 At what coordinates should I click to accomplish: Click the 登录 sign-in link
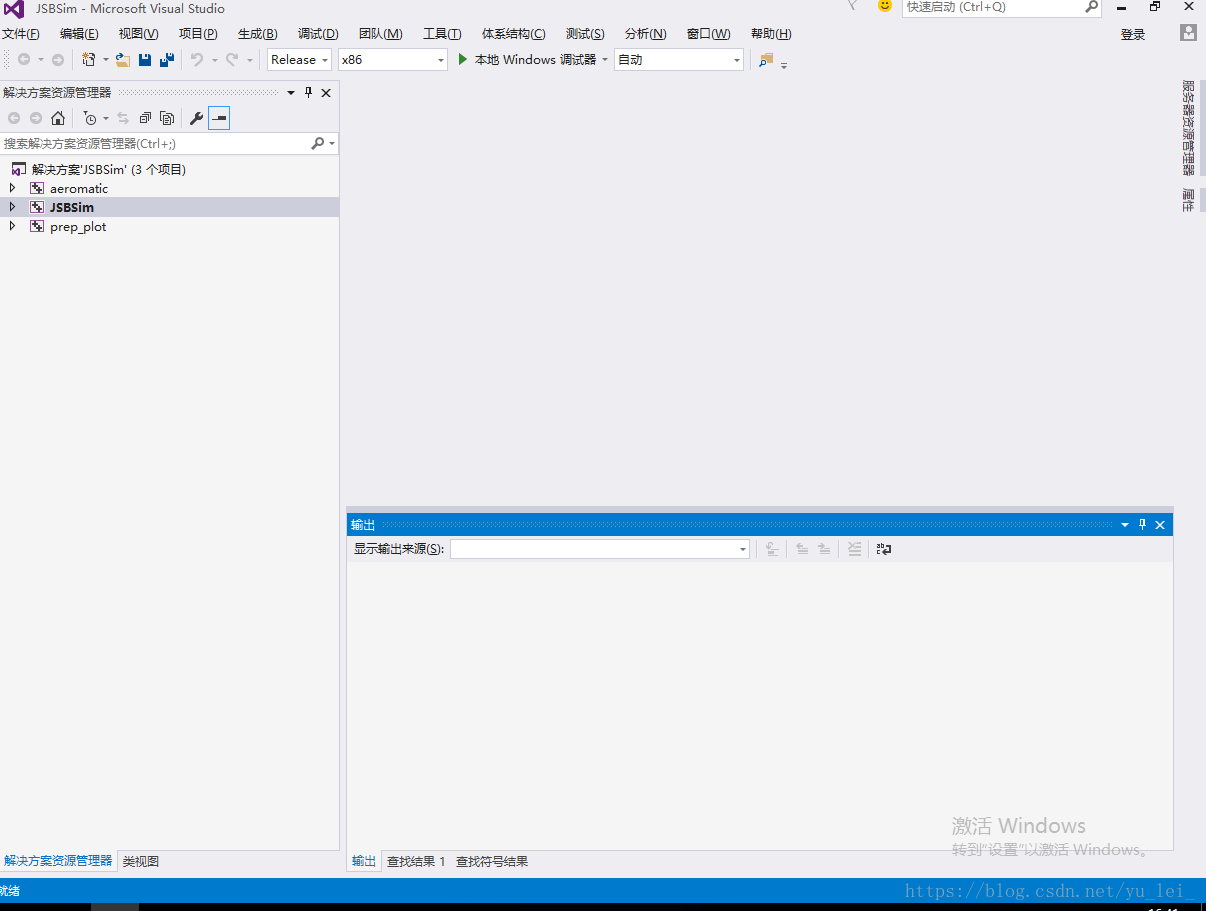(x=1133, y=34)
